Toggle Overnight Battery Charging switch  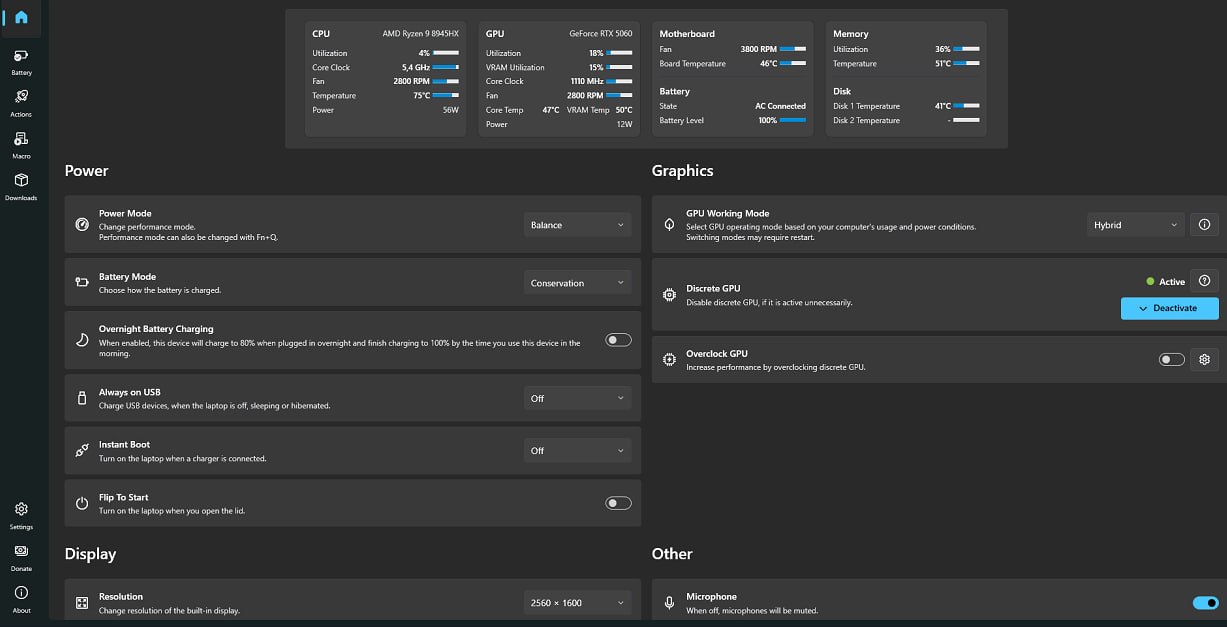coord(619,340)
